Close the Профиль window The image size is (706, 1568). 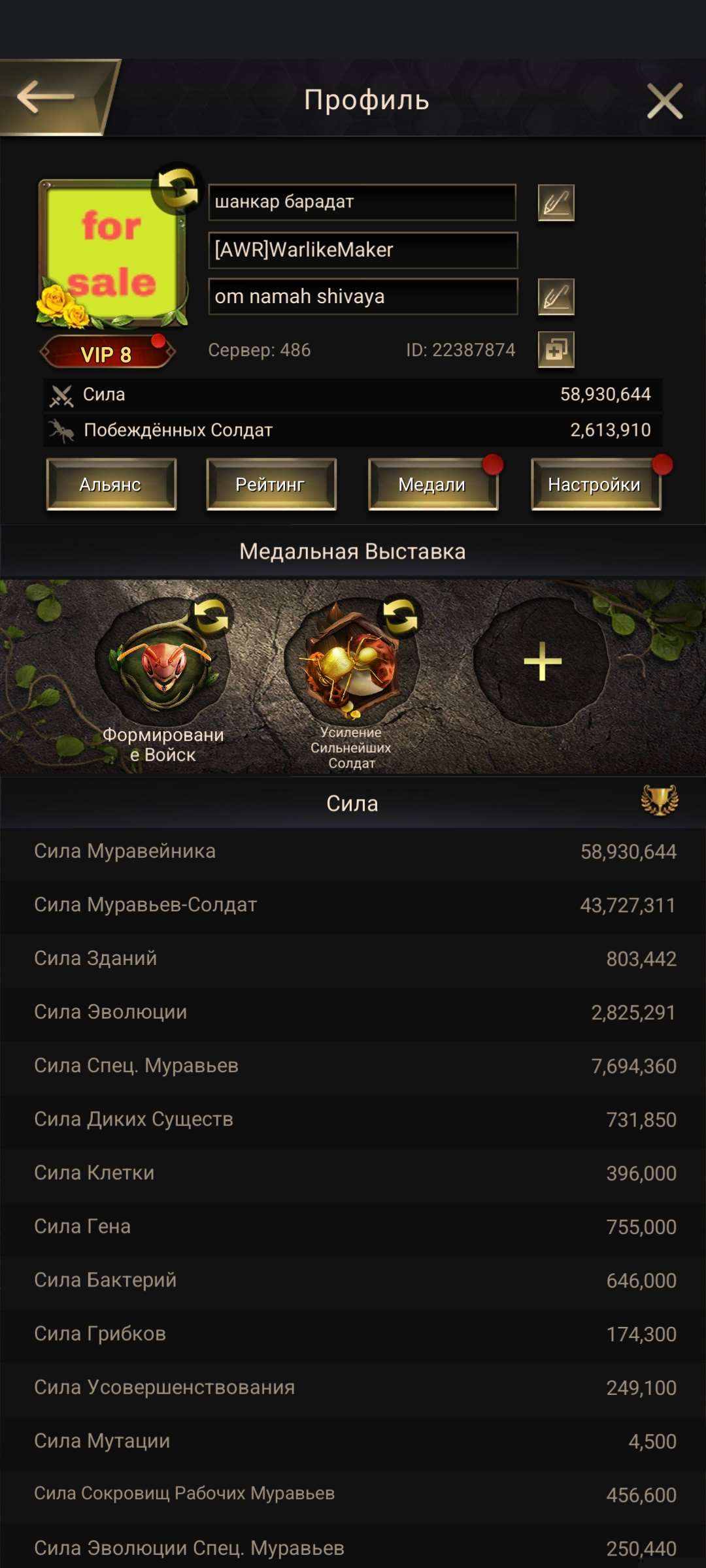[665, 101]
